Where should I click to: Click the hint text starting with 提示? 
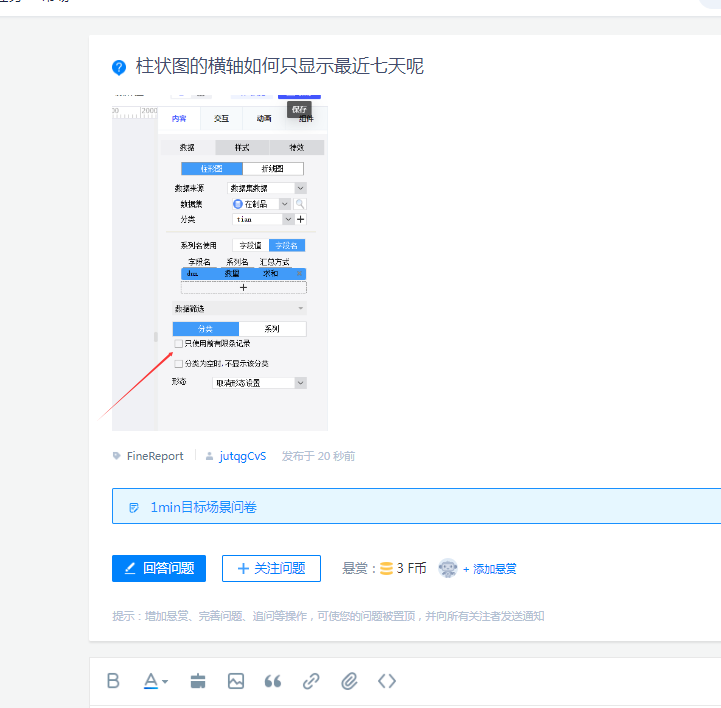(328, 616)
